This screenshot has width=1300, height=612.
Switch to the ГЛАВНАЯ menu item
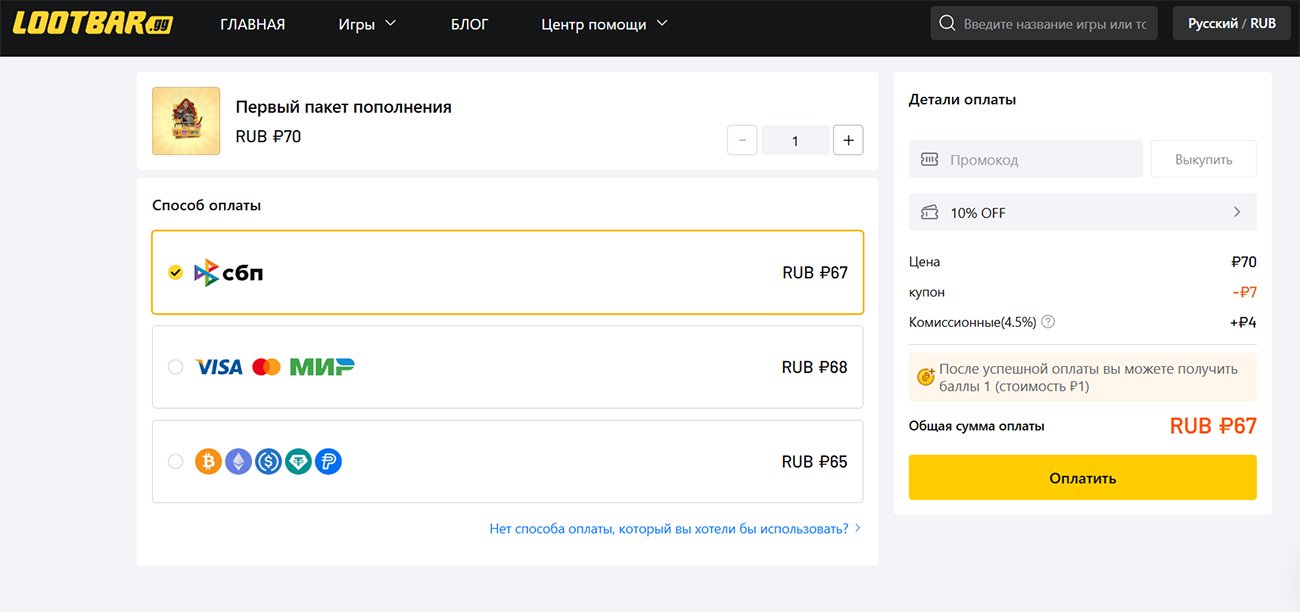pyautogui.click(x=252, y=22)
